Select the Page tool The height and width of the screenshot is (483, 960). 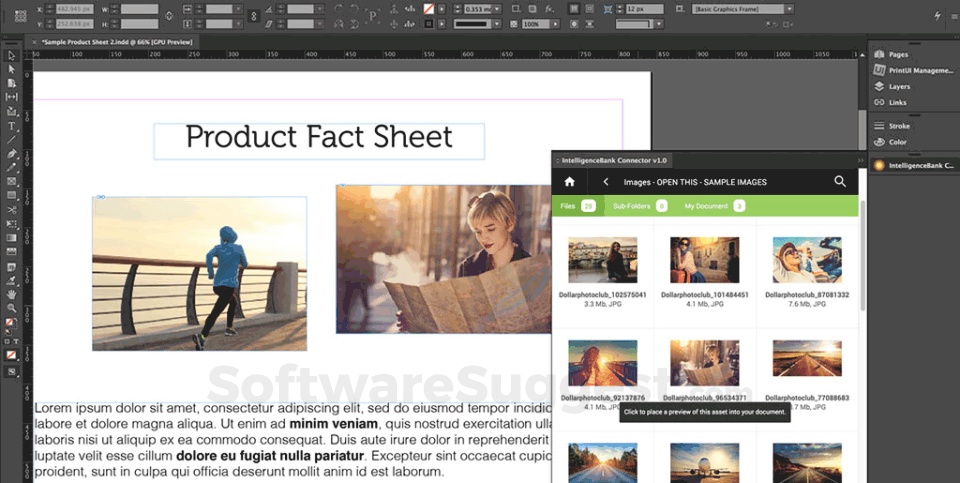[12, 83]
